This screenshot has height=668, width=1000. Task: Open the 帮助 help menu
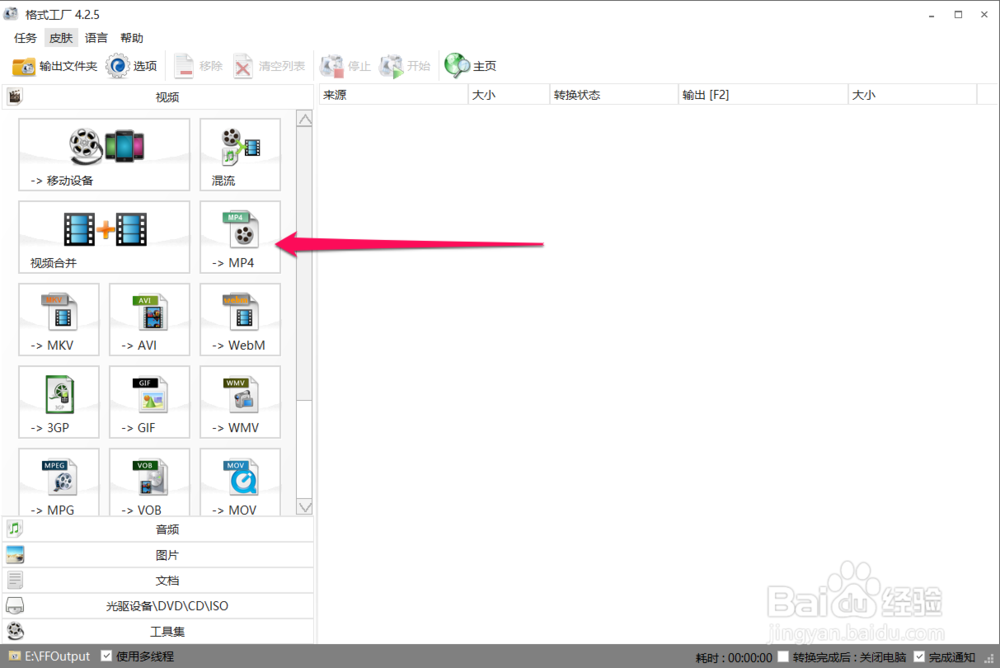[132, 38]
